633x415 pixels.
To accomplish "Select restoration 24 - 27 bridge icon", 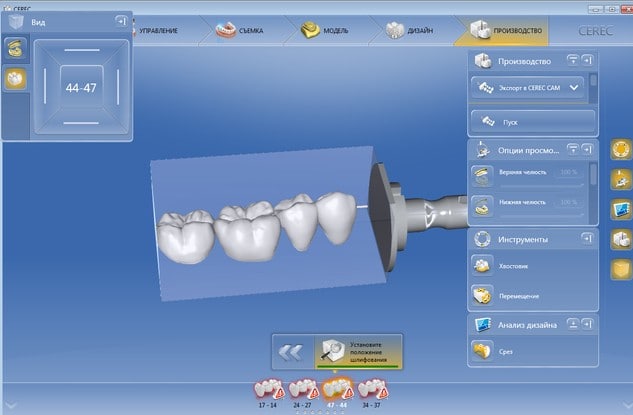I will [x=301, y=391].
